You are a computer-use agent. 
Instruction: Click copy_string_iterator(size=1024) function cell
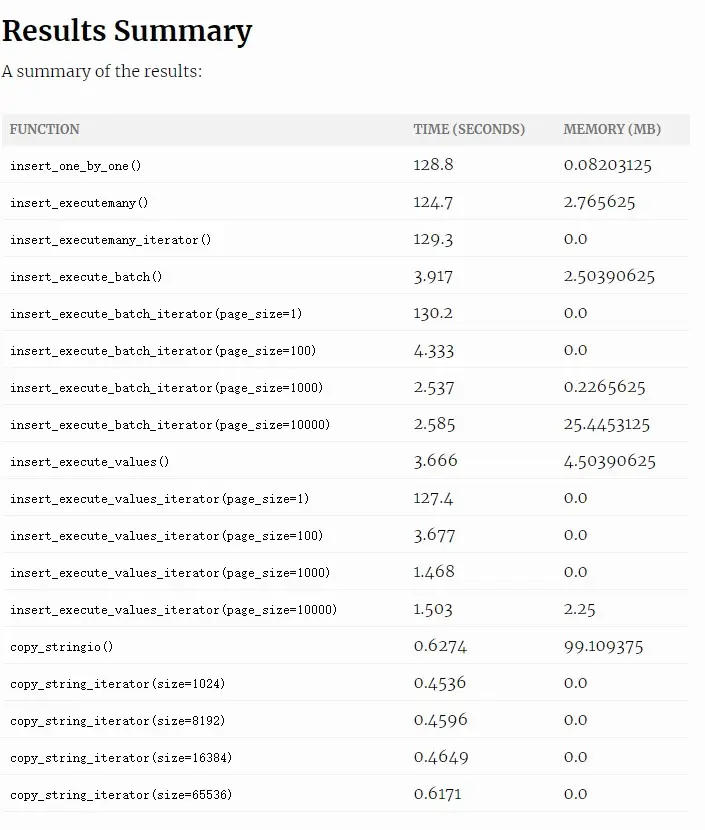118,684
